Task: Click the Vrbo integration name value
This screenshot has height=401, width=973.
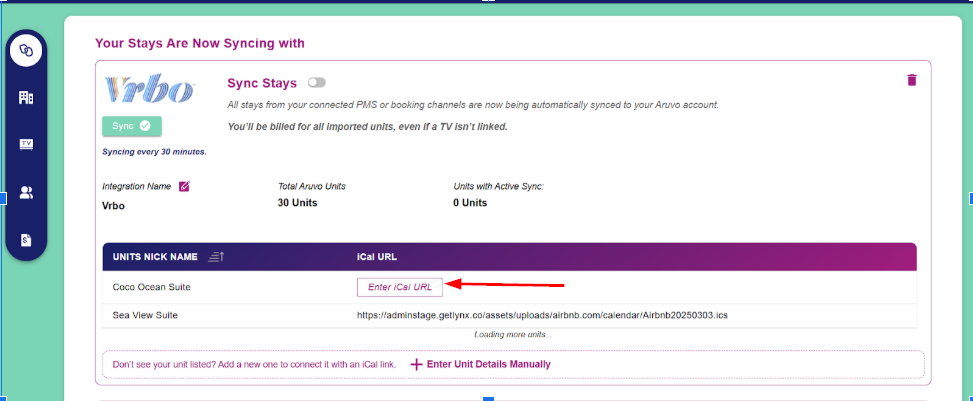Action: [113, 205]
